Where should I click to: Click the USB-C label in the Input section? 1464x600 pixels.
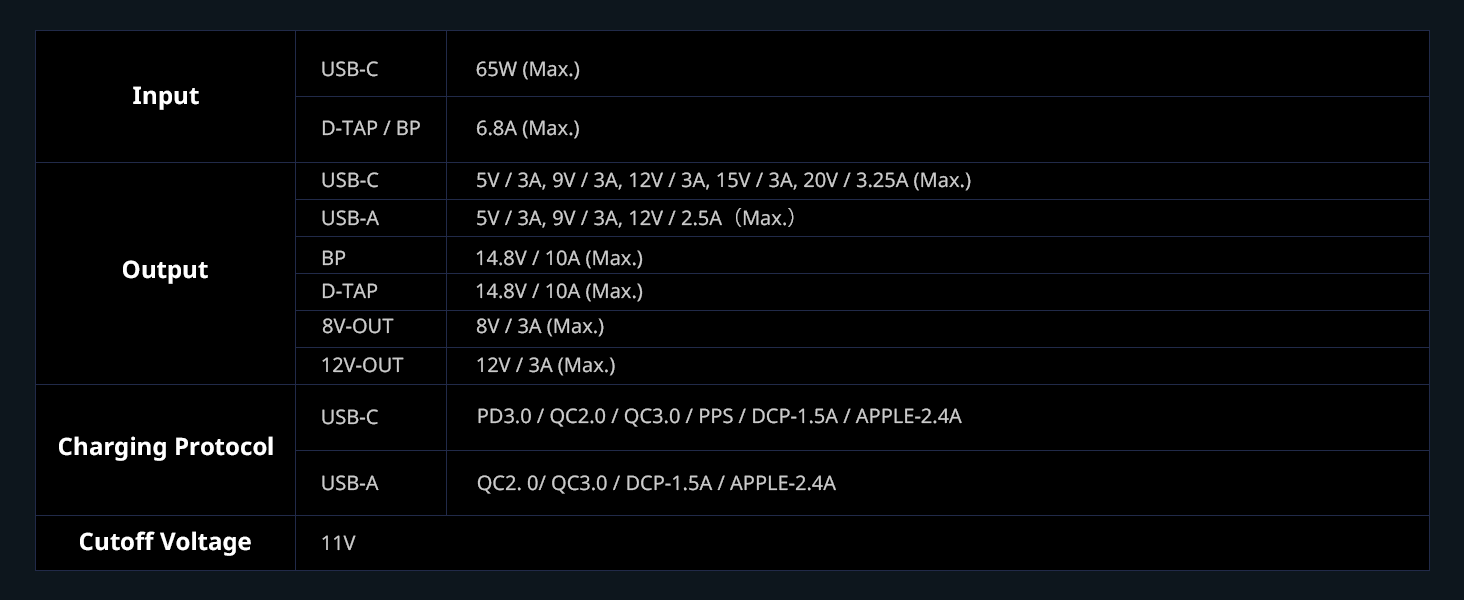349,69
